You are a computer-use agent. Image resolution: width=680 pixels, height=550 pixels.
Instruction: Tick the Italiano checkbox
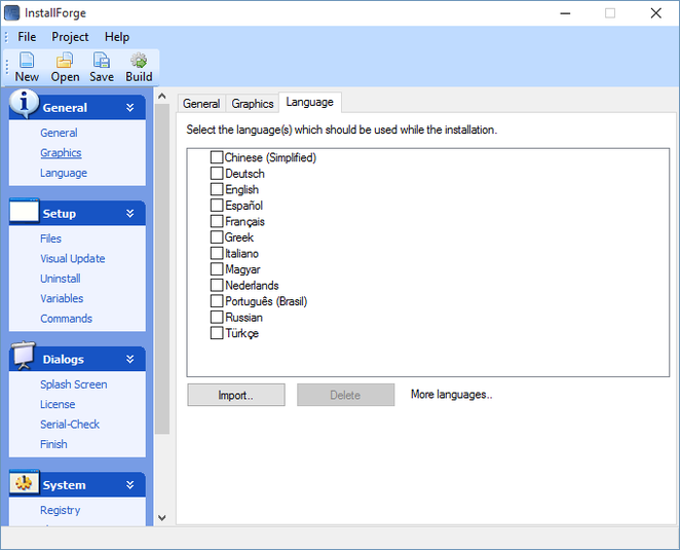217,253
